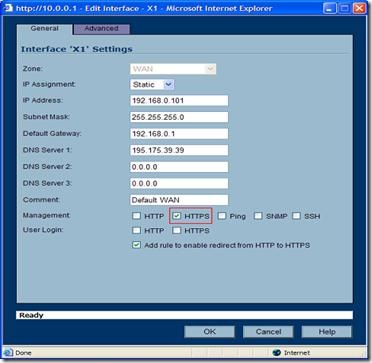Click the IP Address field
The width and height of the screenshot is (372, 363).
179,100
